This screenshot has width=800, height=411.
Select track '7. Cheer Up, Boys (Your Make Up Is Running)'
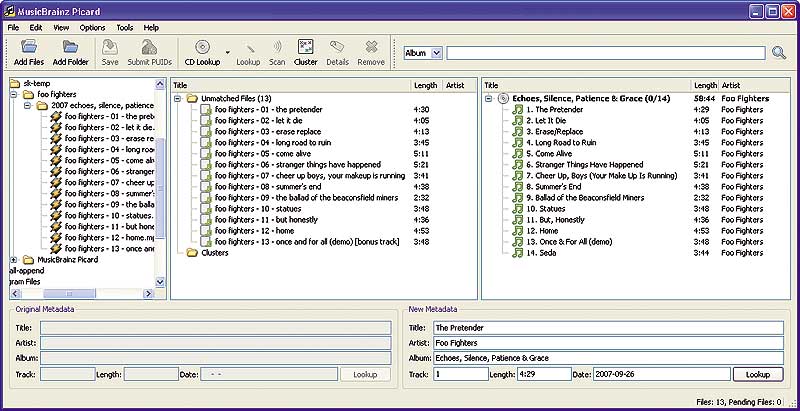coord(602,176)
